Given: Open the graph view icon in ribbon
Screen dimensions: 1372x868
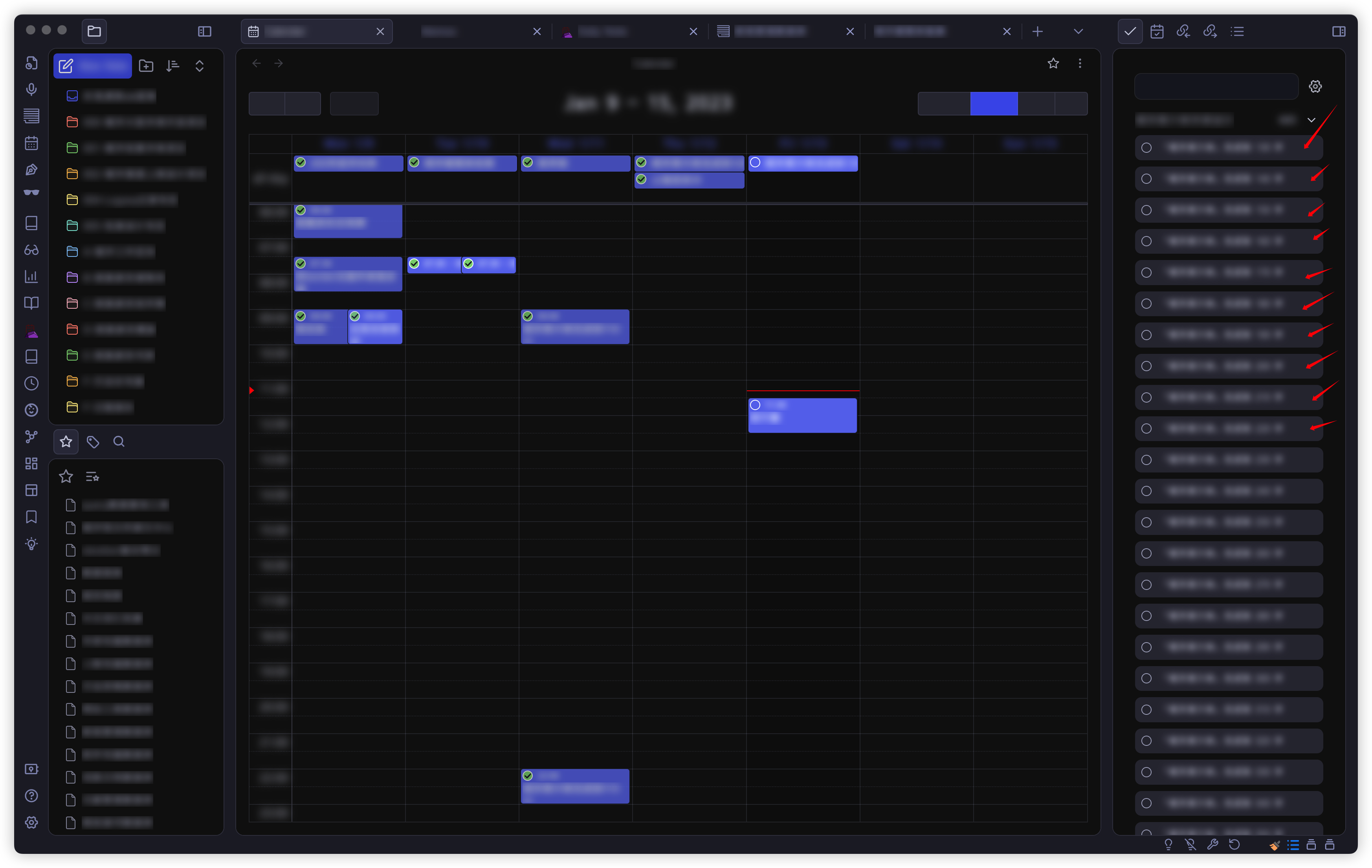Looking at the screenshot, I should (31, 437).
